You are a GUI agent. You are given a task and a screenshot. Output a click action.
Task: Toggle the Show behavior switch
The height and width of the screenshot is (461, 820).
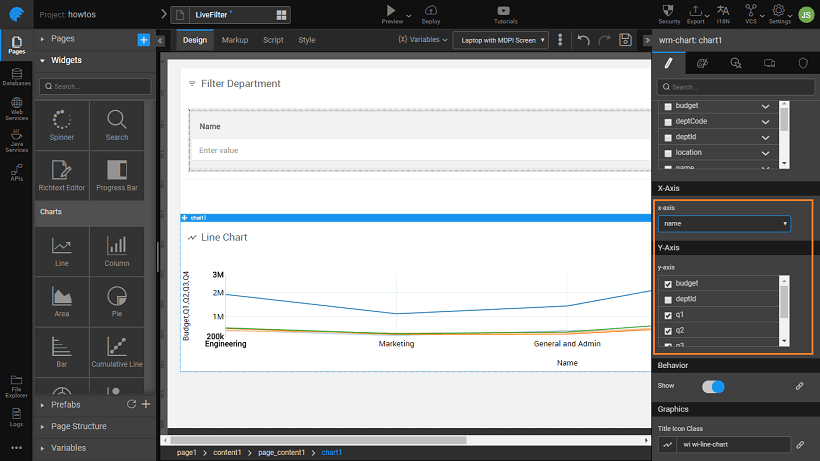[713, 386]
